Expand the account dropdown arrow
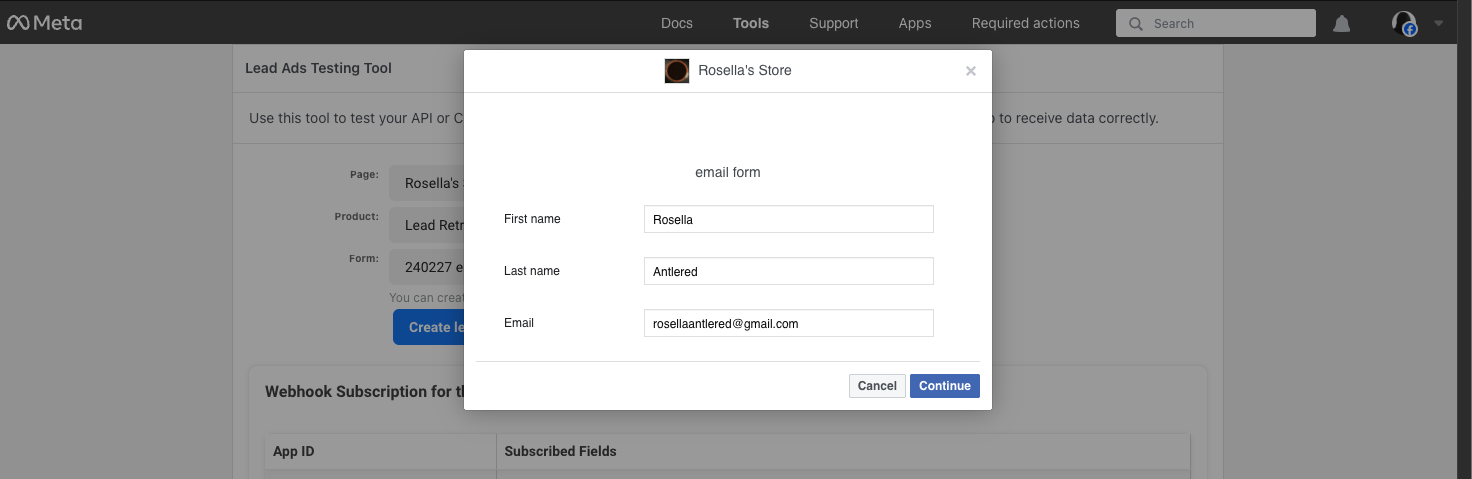The image size is (1472, 479). [x=1439, y=23]
